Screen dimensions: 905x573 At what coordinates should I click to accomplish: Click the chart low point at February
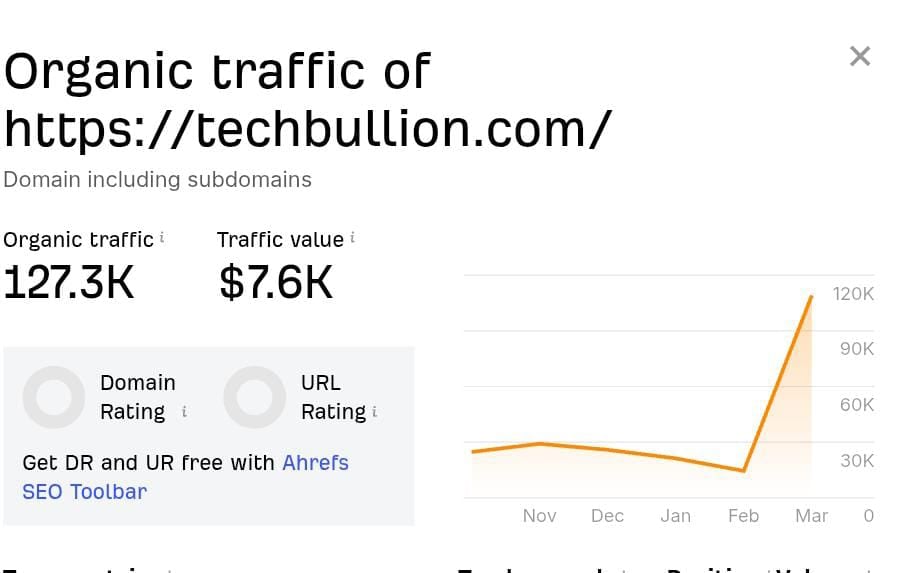(743, 470)
